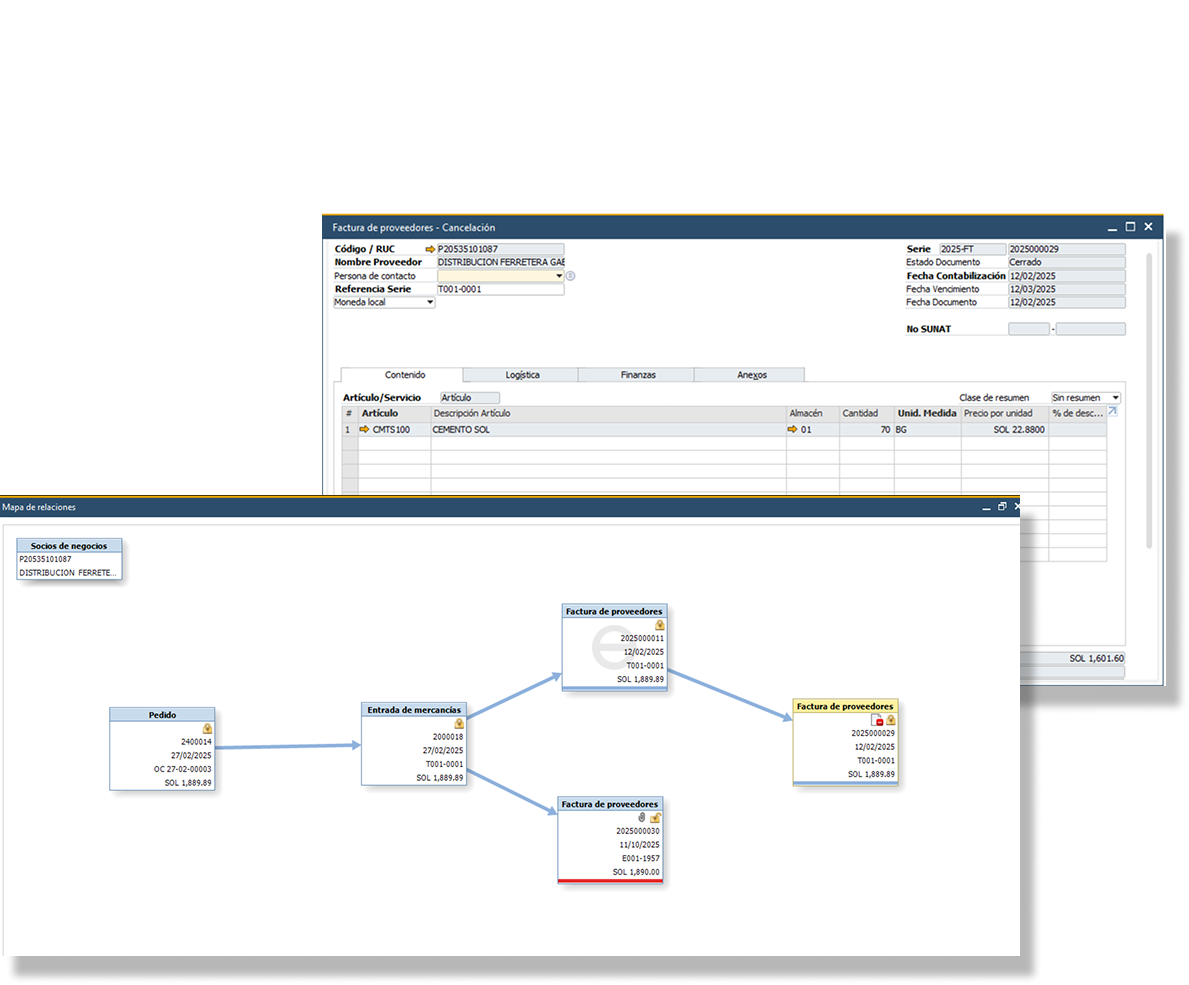
Task: Click the Referencia Serie input field
Action: point(500,289)
